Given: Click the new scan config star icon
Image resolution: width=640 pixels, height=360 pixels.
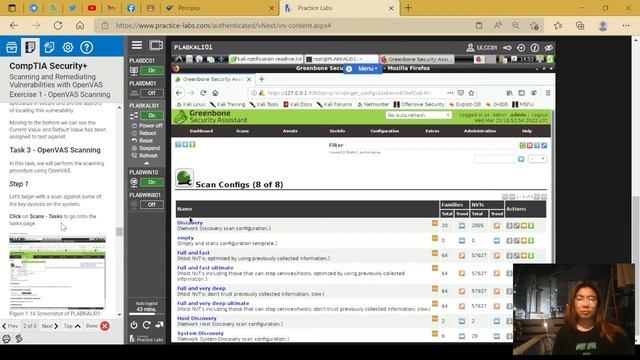Looking at the screenshot, I should [x=185, y=144].
